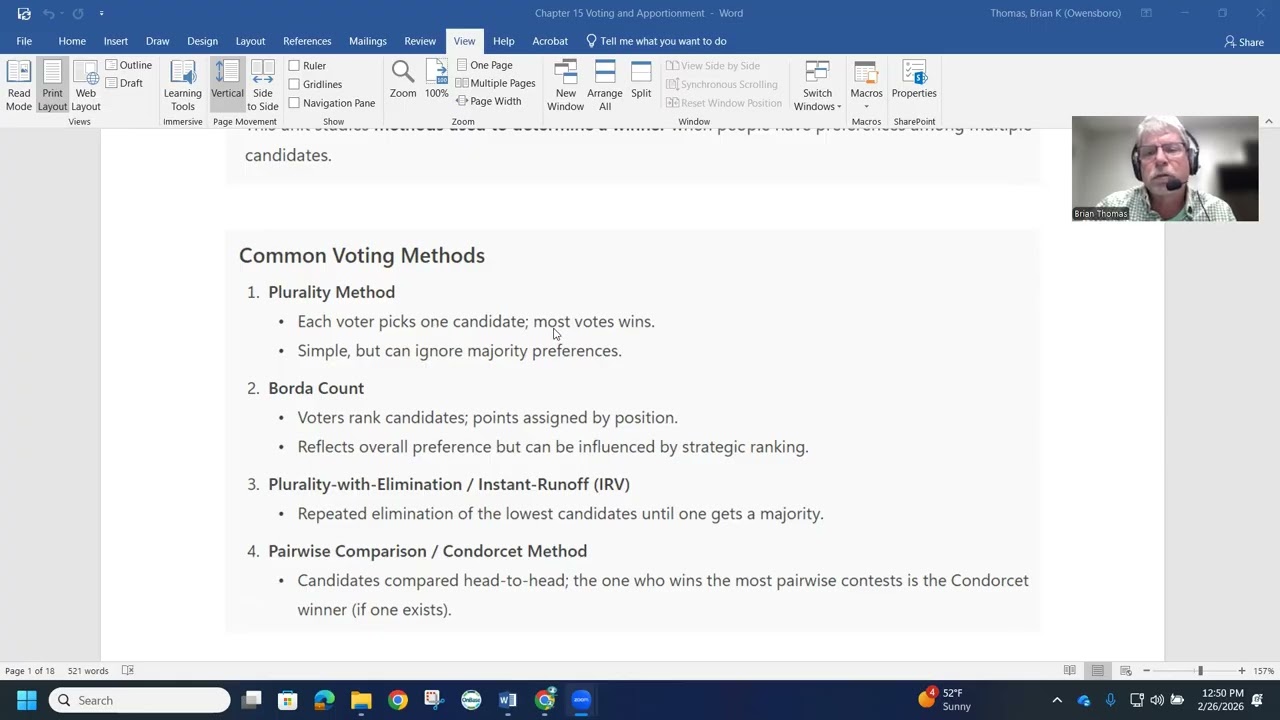Screen dimensions: 1280x720
Task: Open the proofing spell check status icon
Action: pyautogui.click(x=128, y=671)
